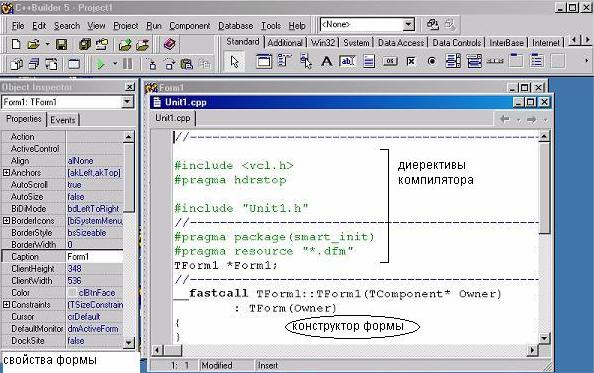This screenshot has height=373, width=594.
Task: Expand the Anchors property
Action: [x=6, y=173]
